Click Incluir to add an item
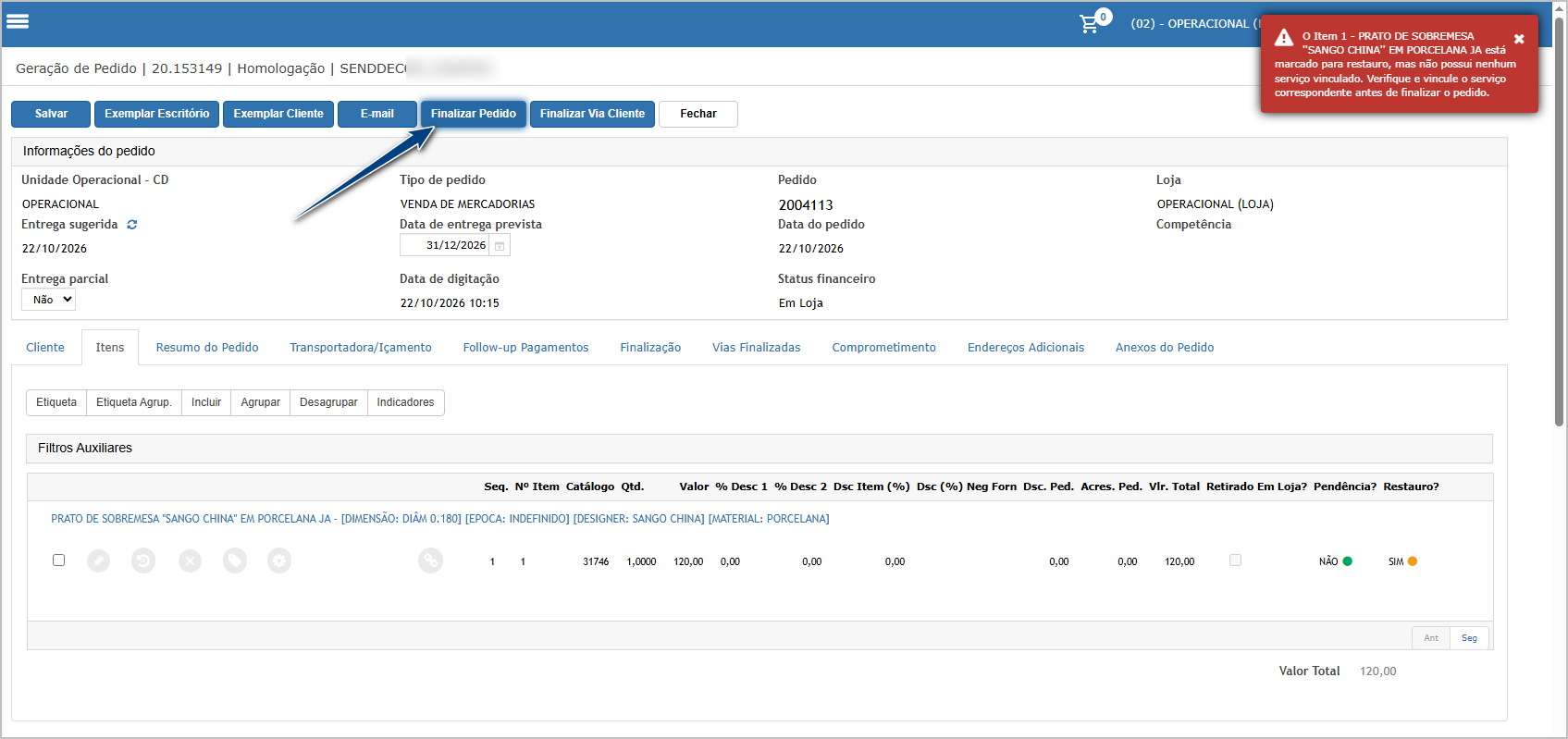The width and height of the screenshot is (1568, 739). [x=206, y=402]
